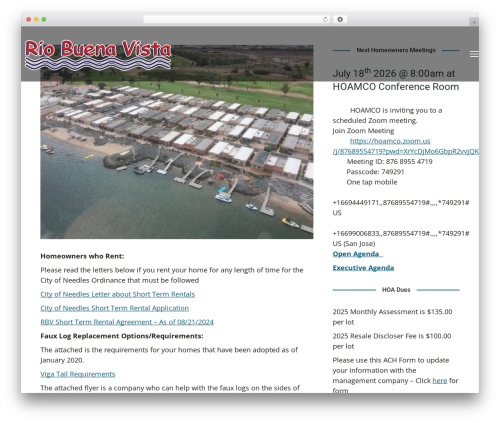Image resolution: width=500 pixels, height=423 pixels.
Task: Click '2025 Monthly Assessment is $135.00' text
Action: coord(392,312)
